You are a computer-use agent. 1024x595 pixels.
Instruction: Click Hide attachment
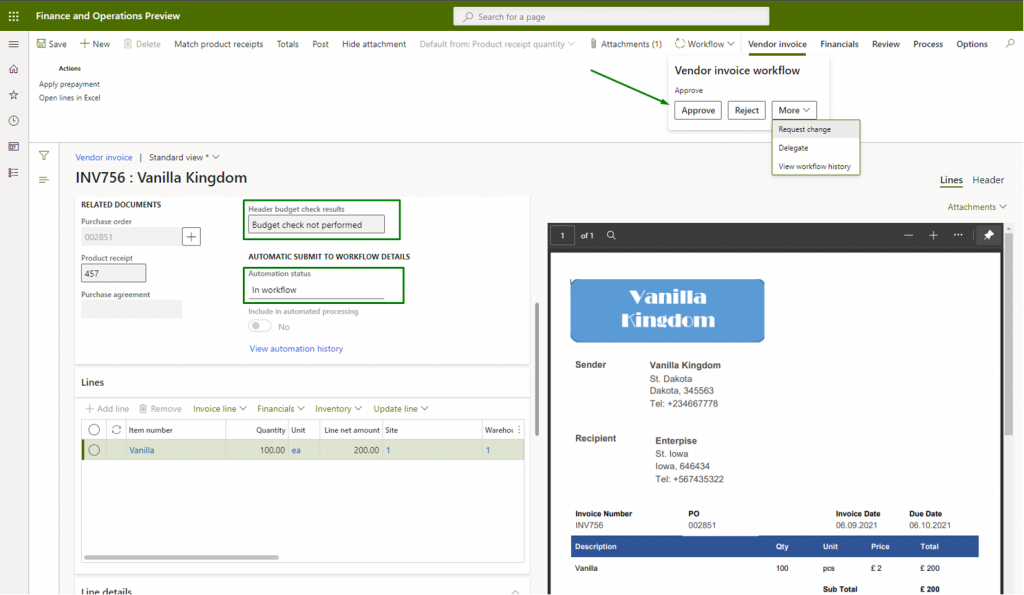click(374, 44)
